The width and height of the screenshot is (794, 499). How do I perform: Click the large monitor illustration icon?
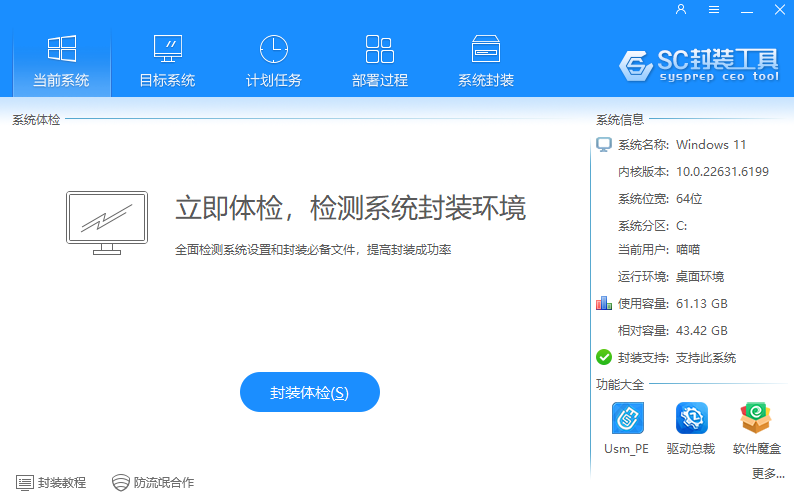(106, 222)
